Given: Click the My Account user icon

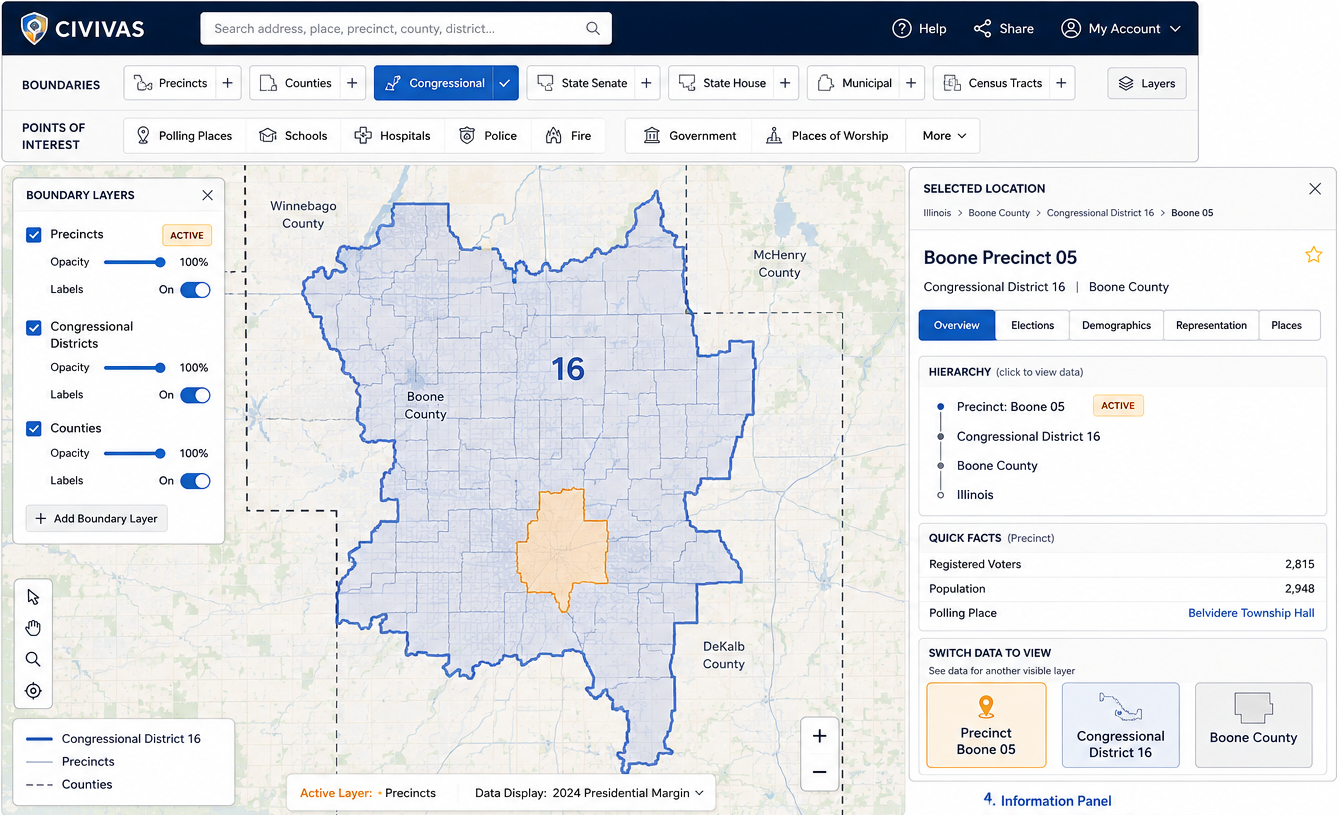Looking at the screenshot, I should [x=1071, y=29].
